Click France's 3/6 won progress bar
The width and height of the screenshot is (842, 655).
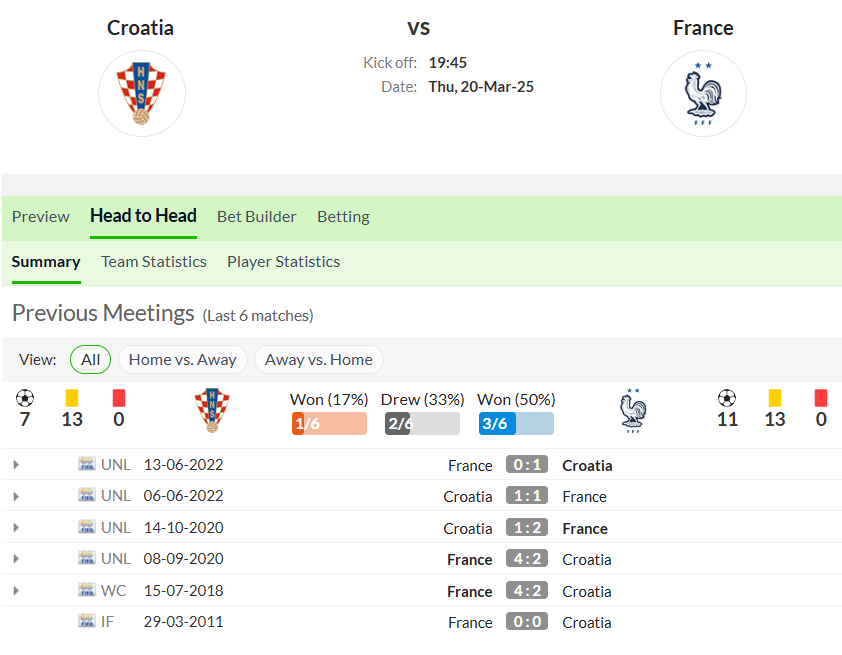coord(516,423)
